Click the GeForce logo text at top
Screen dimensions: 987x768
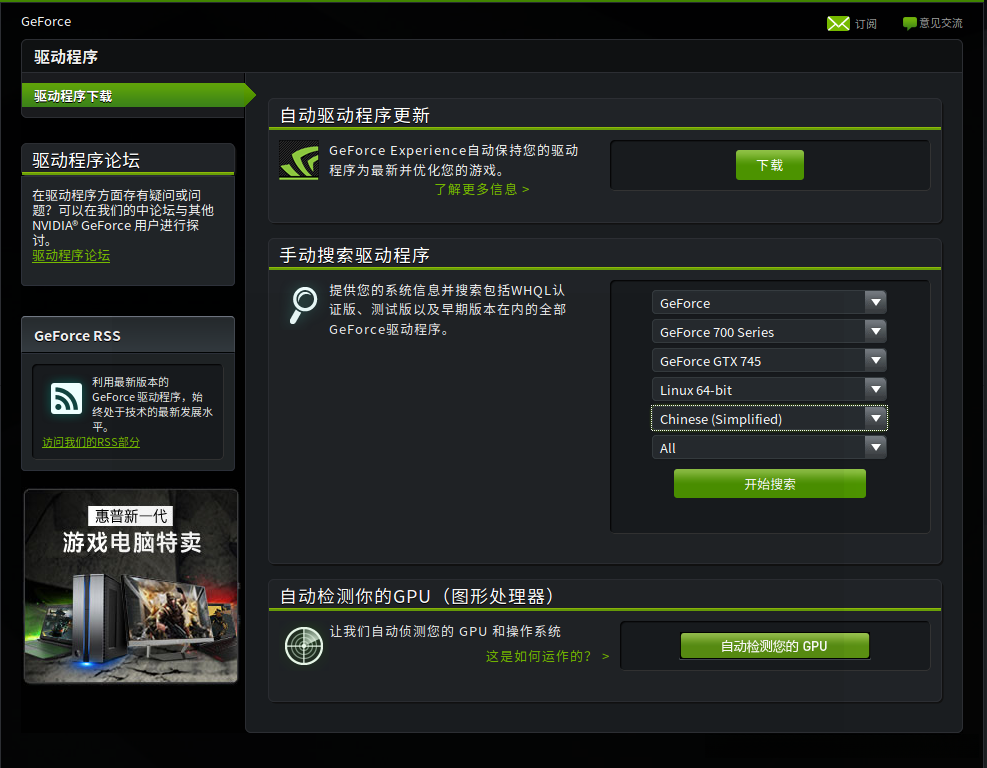(x=46, y=21)
